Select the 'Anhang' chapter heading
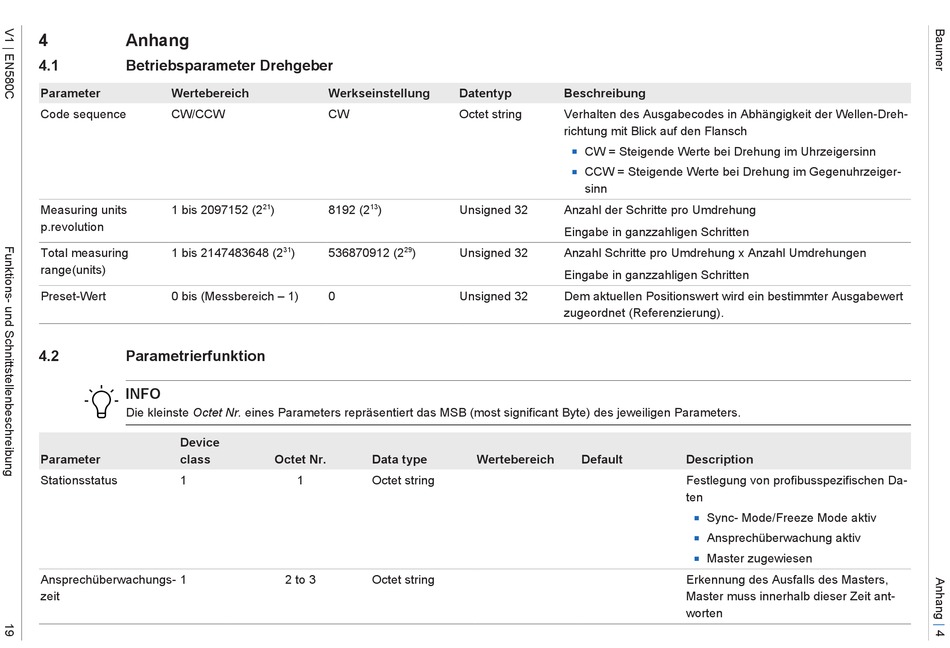The width and height of the screenshot is (950, 648). pos(157,41)
